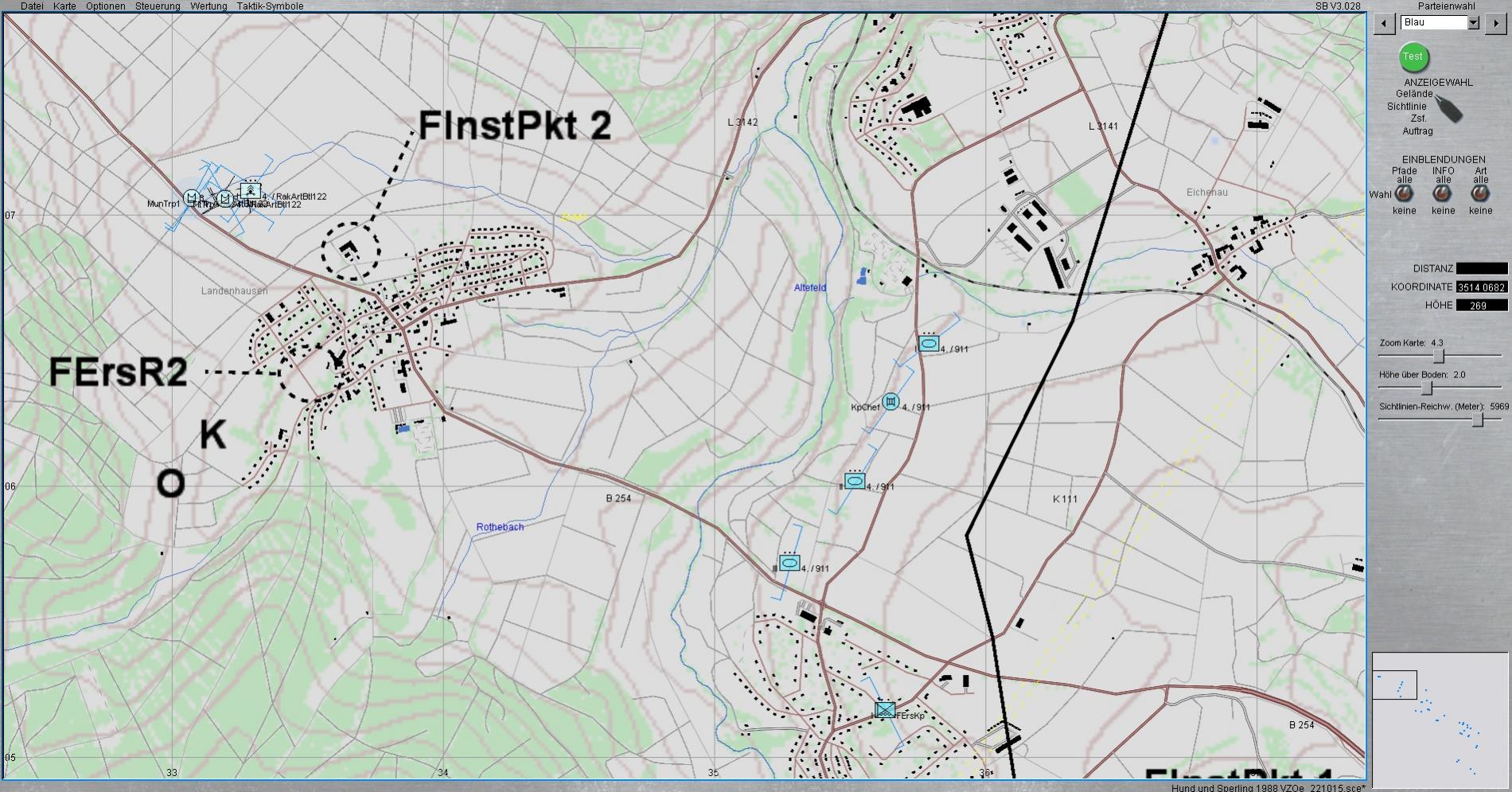This screenshot has width=1512, height=792.
Task: Click the overview minimap thumbnail
Action: pyautogui.click(x=1436, y=720)
